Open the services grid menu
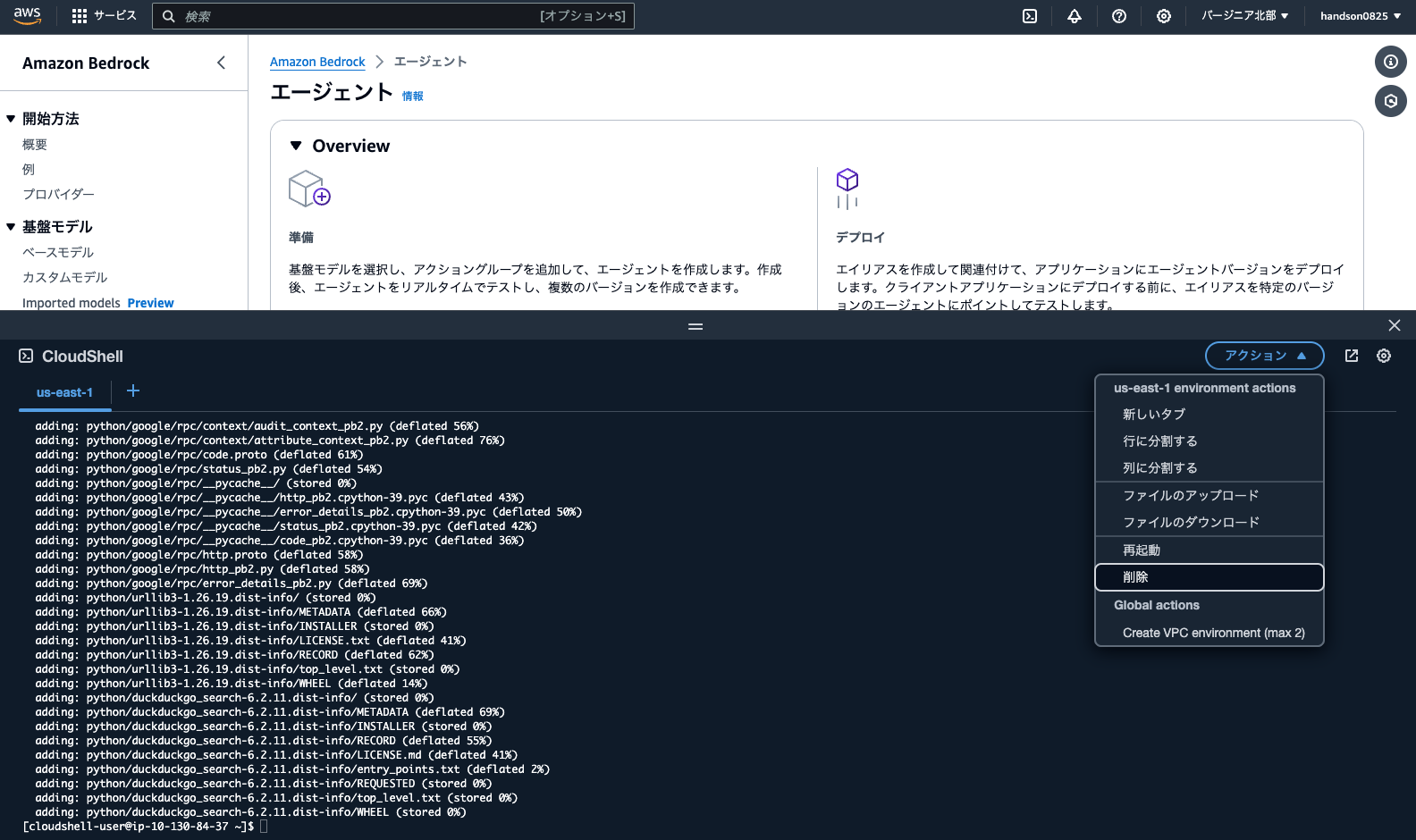 coord(103,16)
